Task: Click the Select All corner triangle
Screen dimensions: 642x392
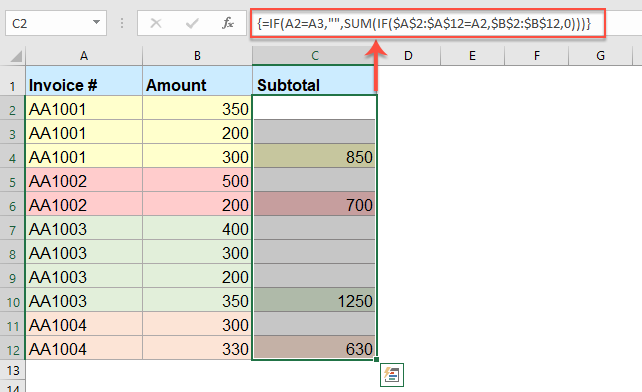Action: 16,56
